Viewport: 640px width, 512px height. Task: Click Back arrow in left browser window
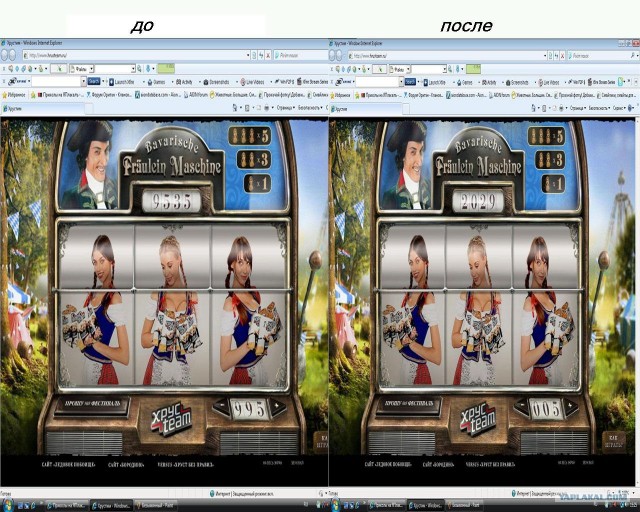point(4,55)
